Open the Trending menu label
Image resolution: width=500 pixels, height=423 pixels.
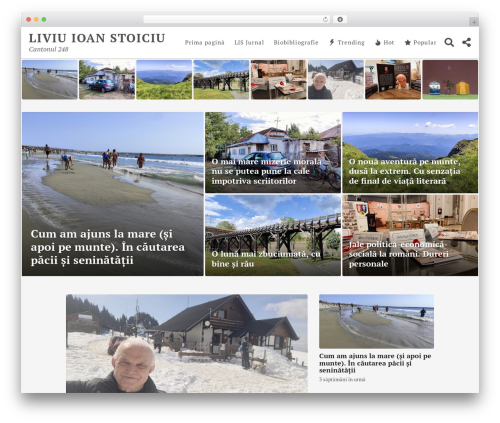351,43
